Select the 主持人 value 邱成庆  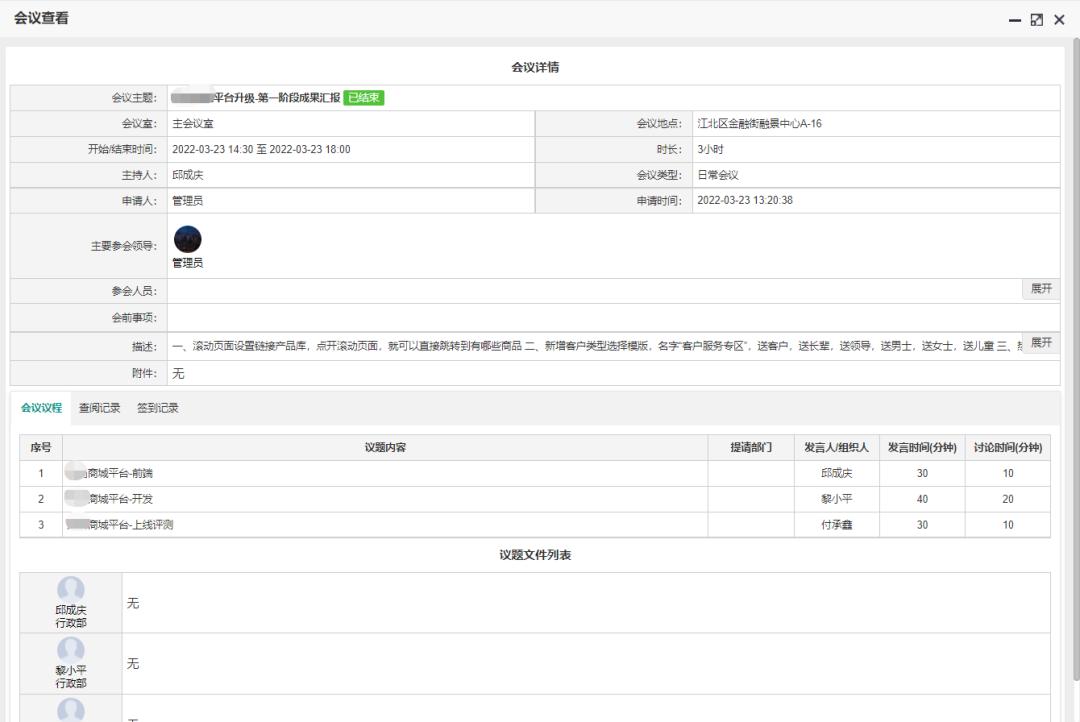point(190,174)
